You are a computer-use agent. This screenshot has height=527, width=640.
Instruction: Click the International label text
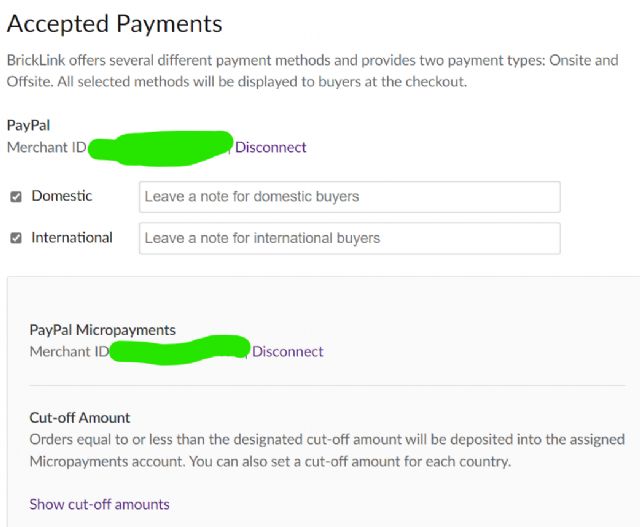coord(72,238)
